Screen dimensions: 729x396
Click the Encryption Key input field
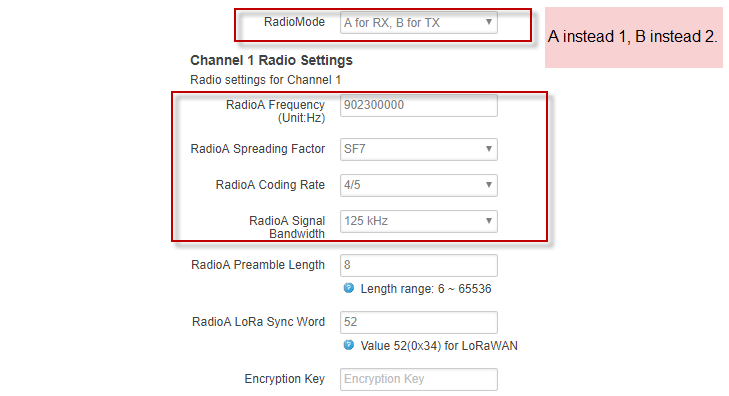(418, 379)
